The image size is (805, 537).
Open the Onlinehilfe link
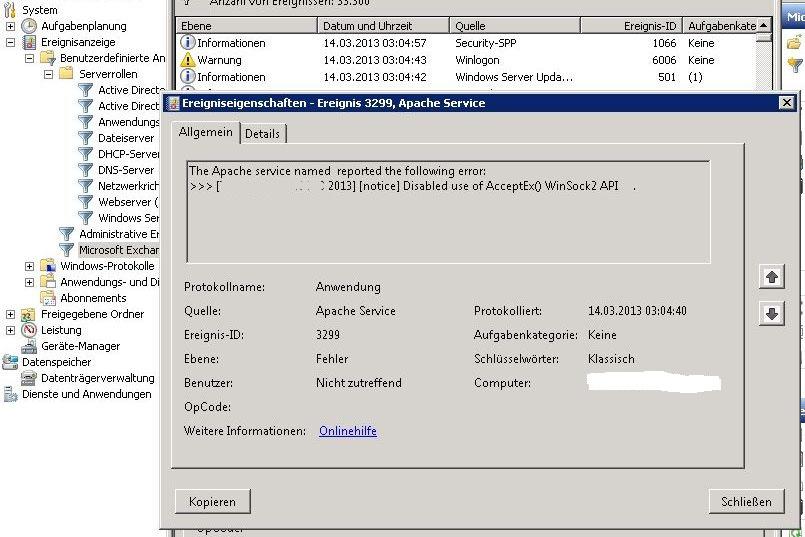(x=348, y=431)
